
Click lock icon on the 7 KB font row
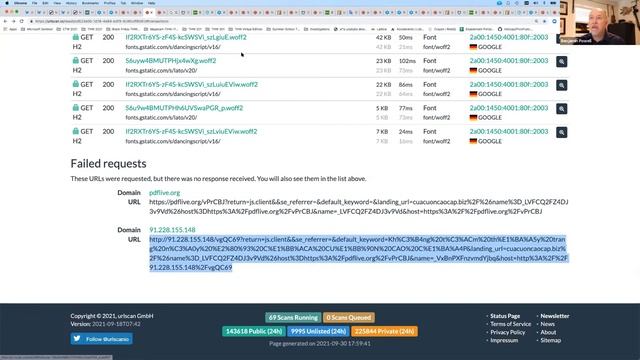tap(76, 131)
